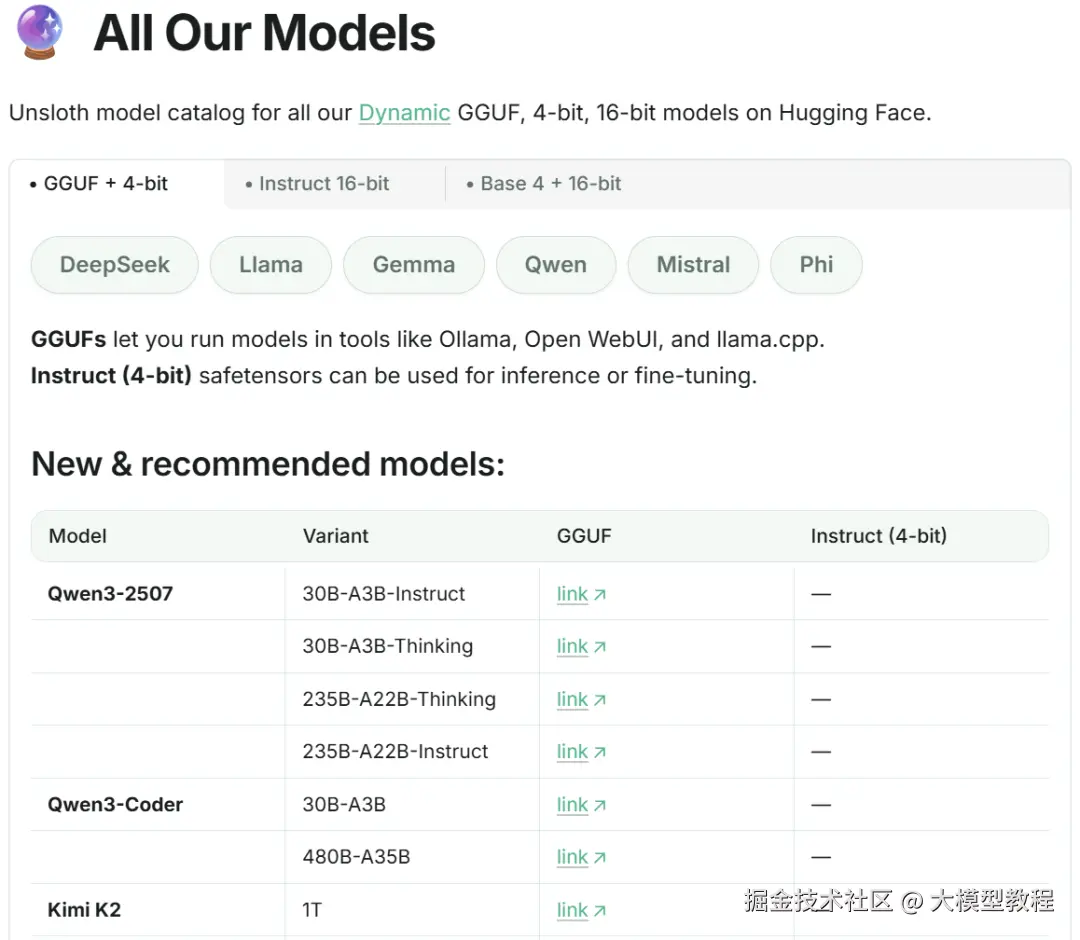Follow the Dynamic hyperlink in the description
This screenshot has height=940, width=1080.
404,112
